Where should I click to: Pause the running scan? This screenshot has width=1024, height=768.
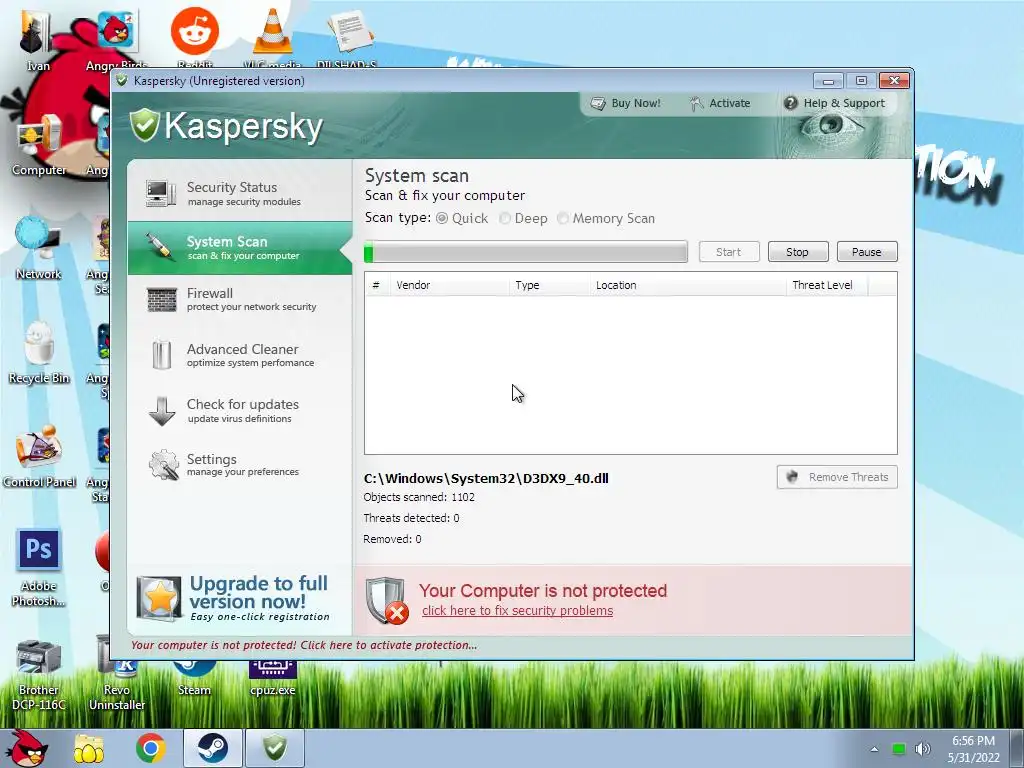pos(867,252)
